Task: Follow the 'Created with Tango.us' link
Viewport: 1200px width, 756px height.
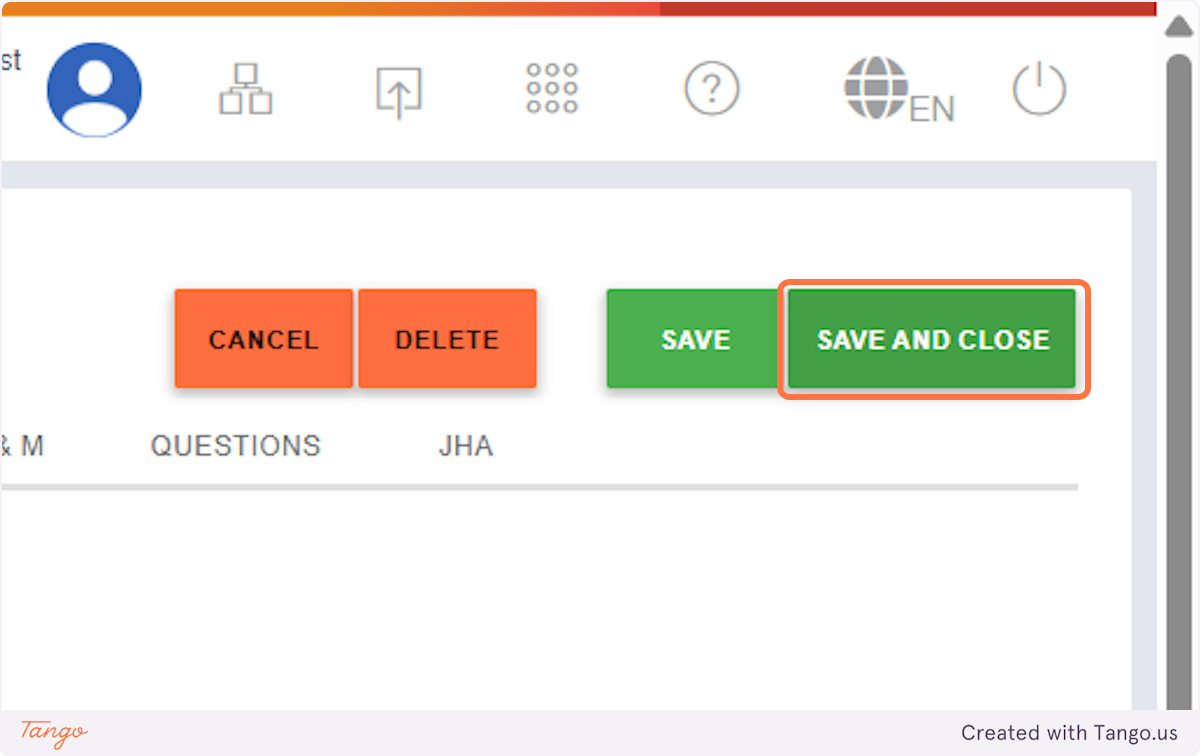Action: [1069, 733]
